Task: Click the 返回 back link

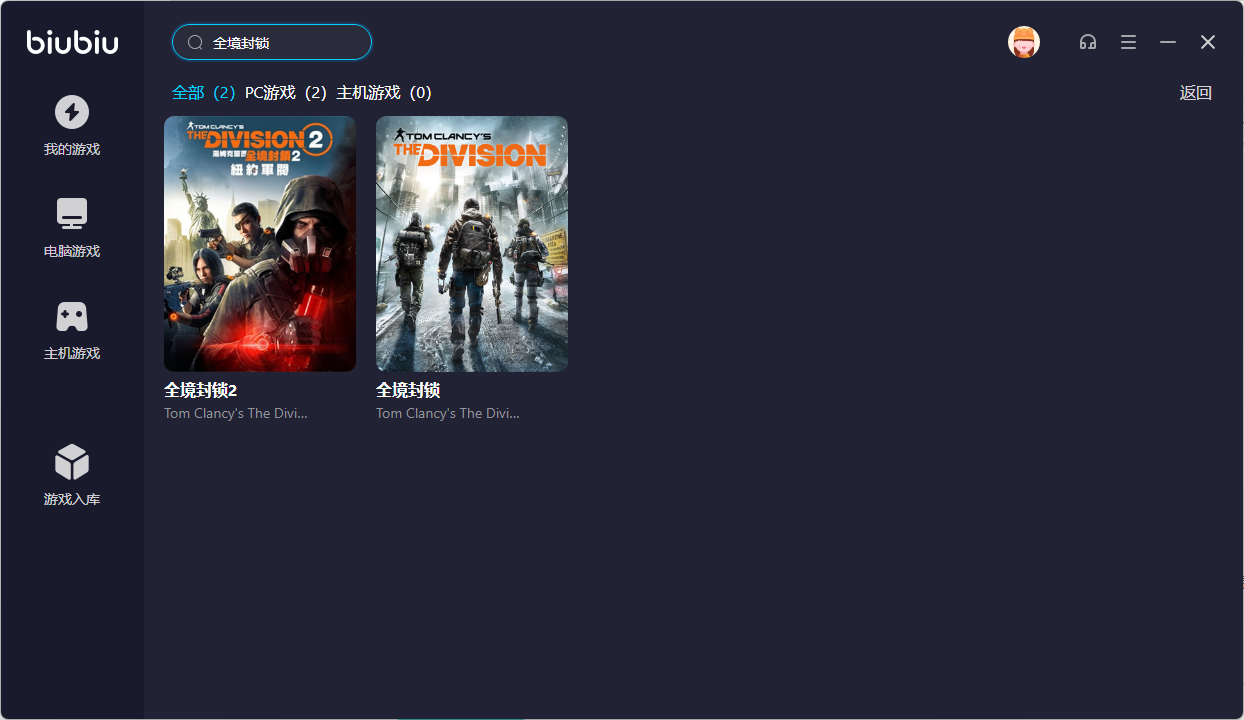Action: click(x=1195, y=93)
